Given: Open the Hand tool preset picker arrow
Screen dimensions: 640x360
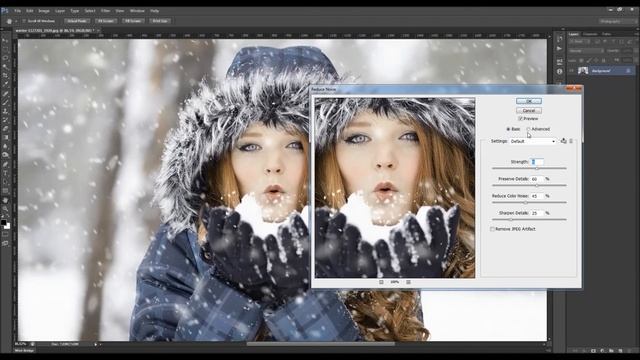Looking at the screenshot, I should coord(16,21).
